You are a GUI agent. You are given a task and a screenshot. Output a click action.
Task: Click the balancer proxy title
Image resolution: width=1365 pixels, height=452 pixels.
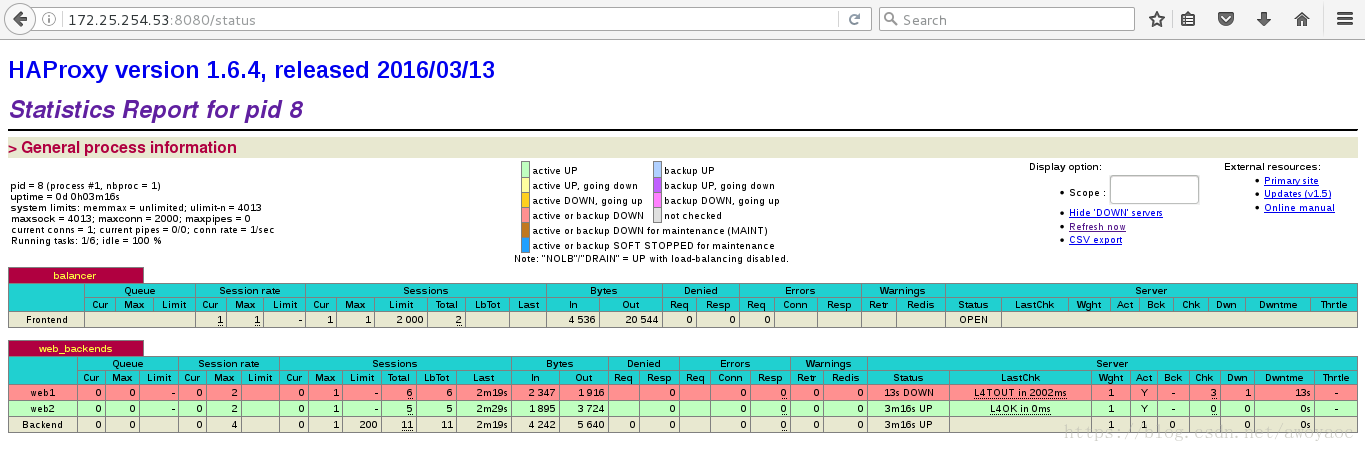tap(76, 275)
